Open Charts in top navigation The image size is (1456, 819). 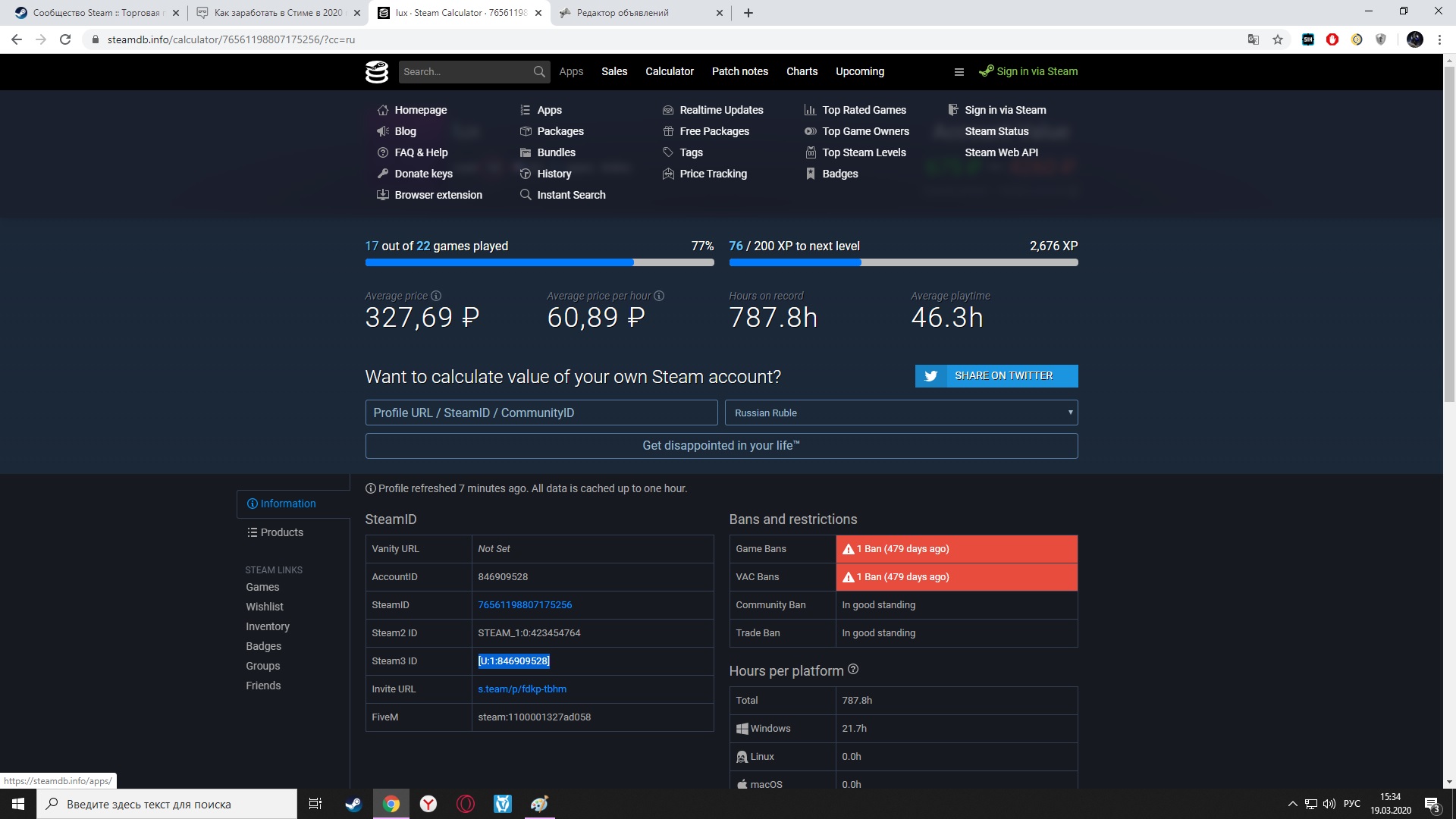click(x=802, y=71)
